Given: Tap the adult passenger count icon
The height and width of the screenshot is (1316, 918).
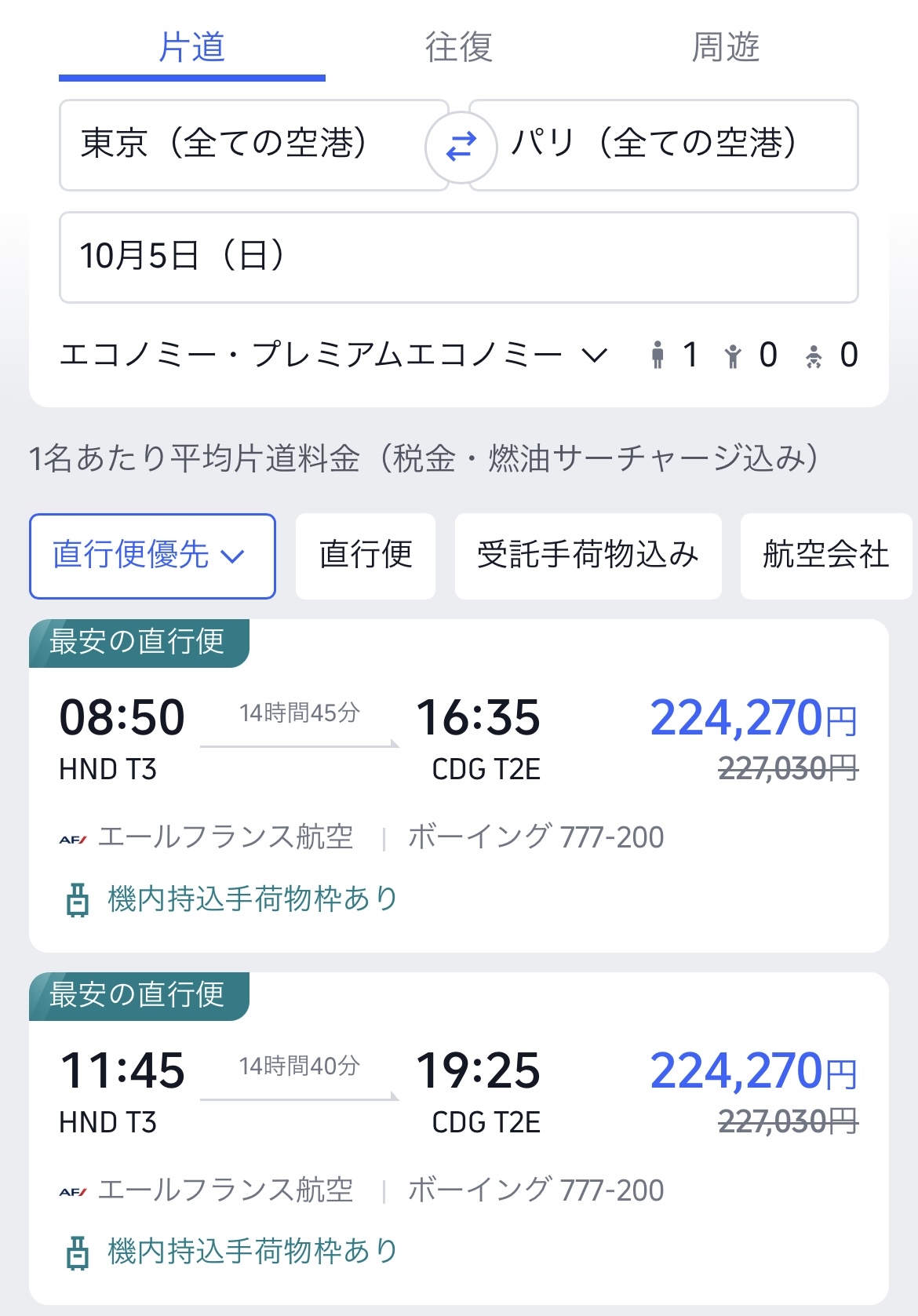Looking at the screenshot, I should click(658, 355).
